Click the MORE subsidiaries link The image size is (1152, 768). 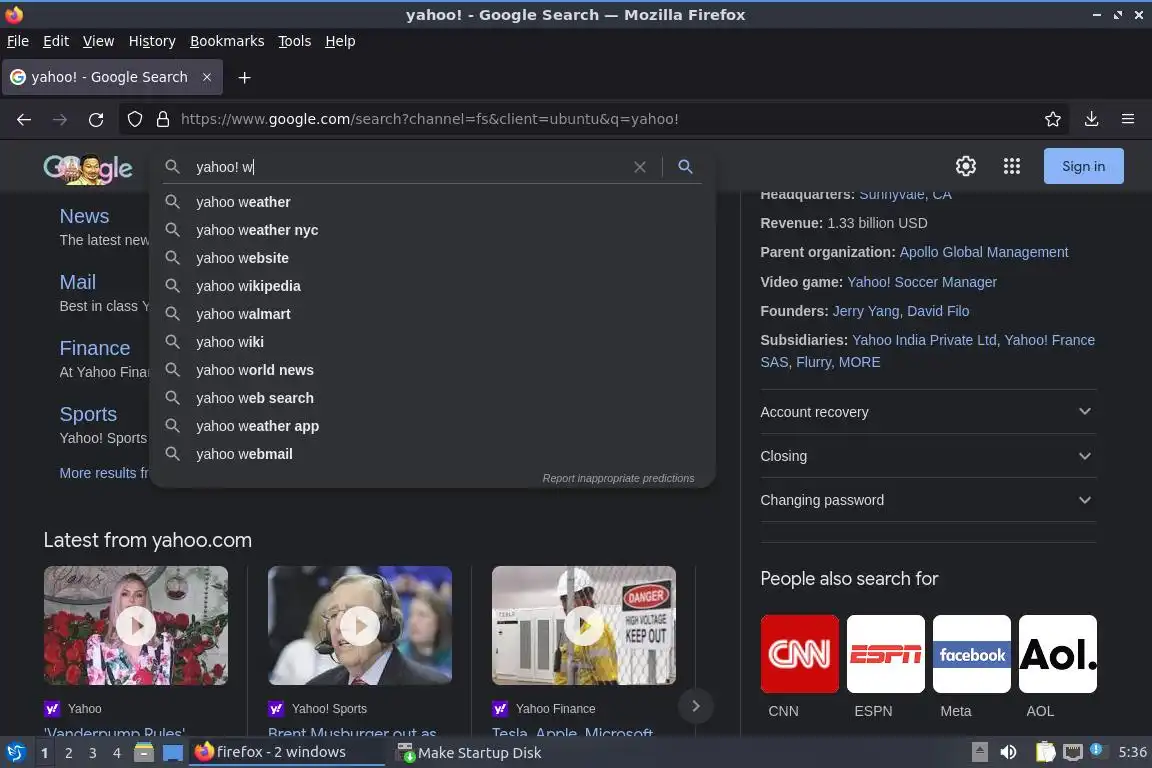[x=859, y=362]
